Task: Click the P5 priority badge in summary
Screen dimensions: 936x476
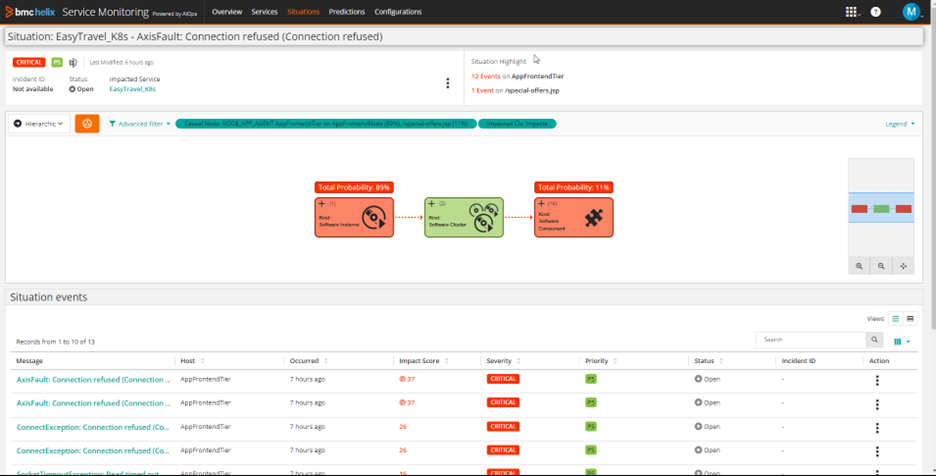Action: pyautogui.click(x=57, y=62)
